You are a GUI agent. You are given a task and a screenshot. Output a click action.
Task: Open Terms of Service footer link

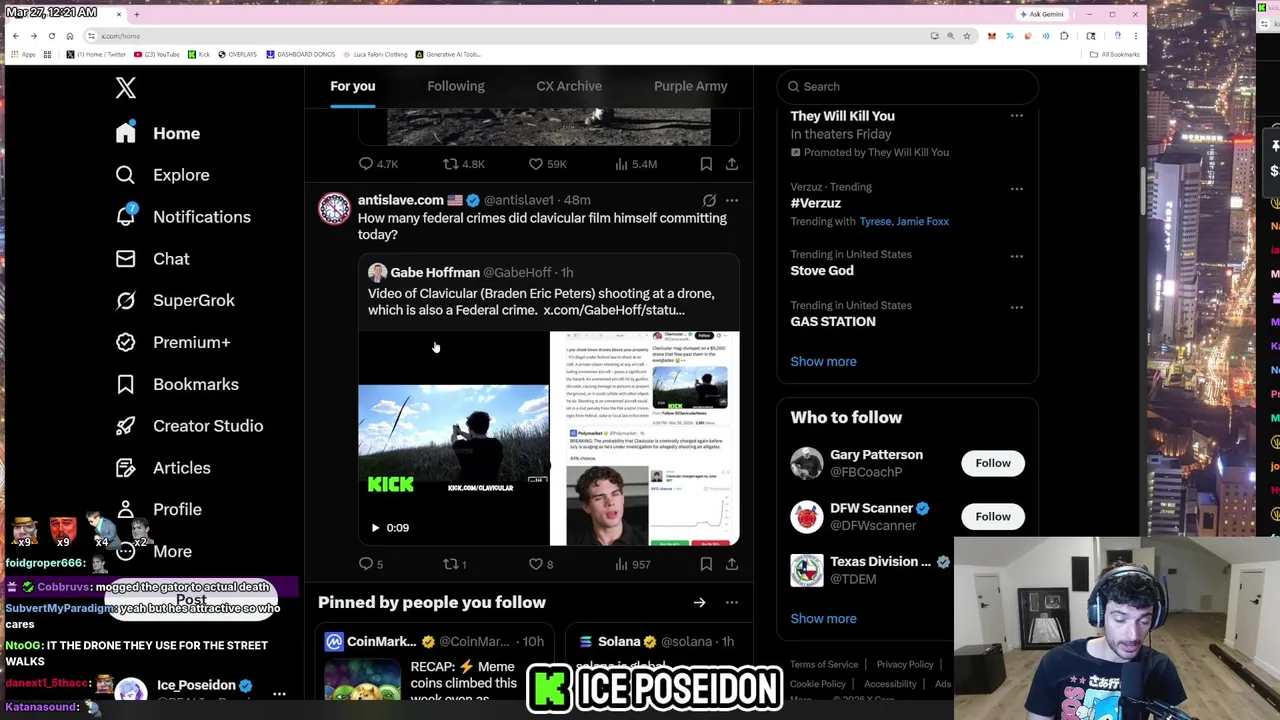point(824,664)
